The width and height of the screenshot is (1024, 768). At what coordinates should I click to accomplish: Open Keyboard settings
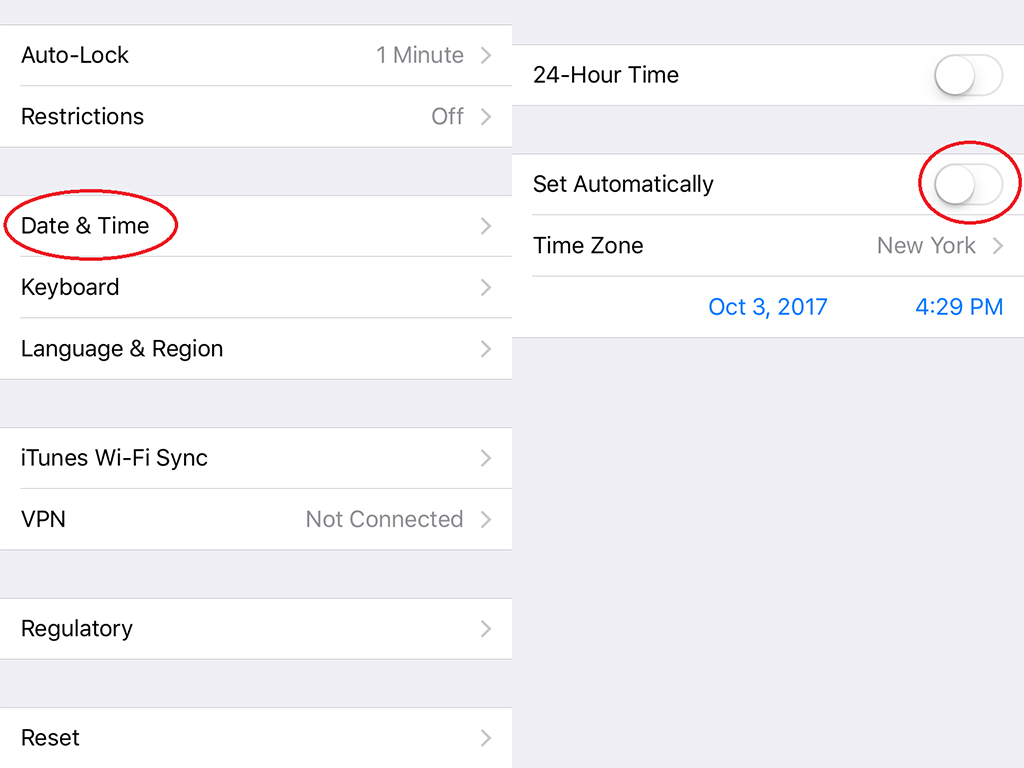(256, 287)
